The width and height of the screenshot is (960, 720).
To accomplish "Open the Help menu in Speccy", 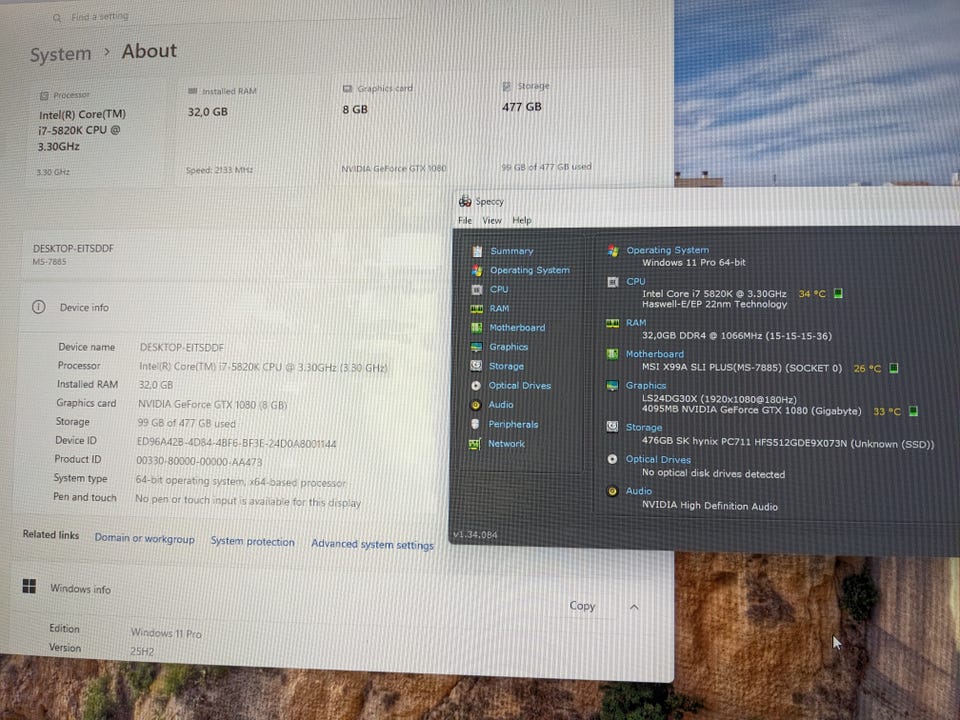I will click(522, 220).
